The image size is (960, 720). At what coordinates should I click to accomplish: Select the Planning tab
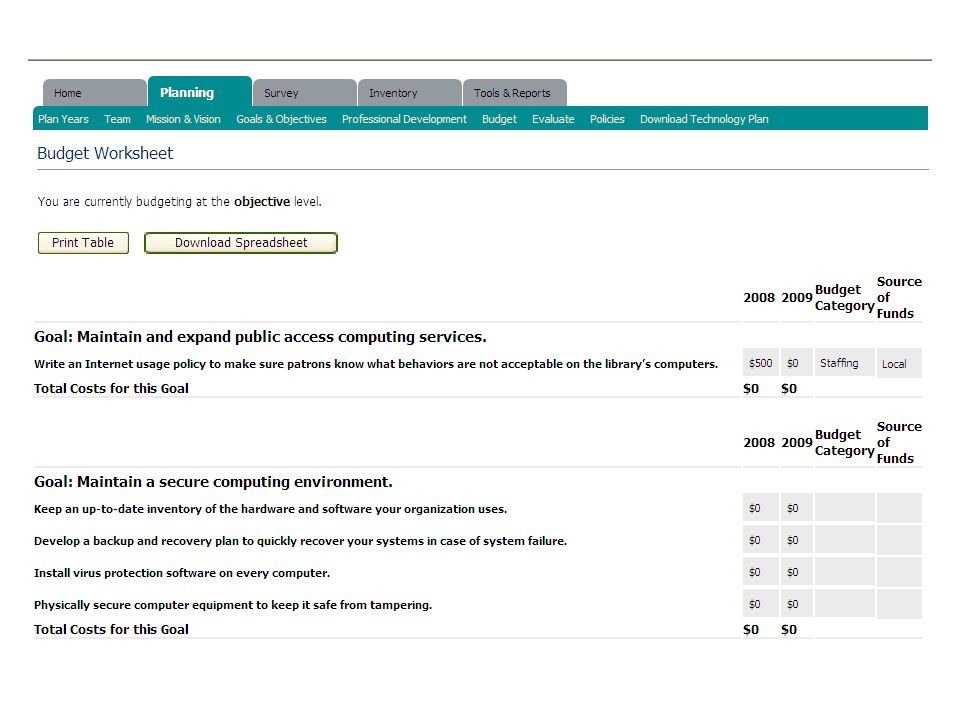click(200, 92)
